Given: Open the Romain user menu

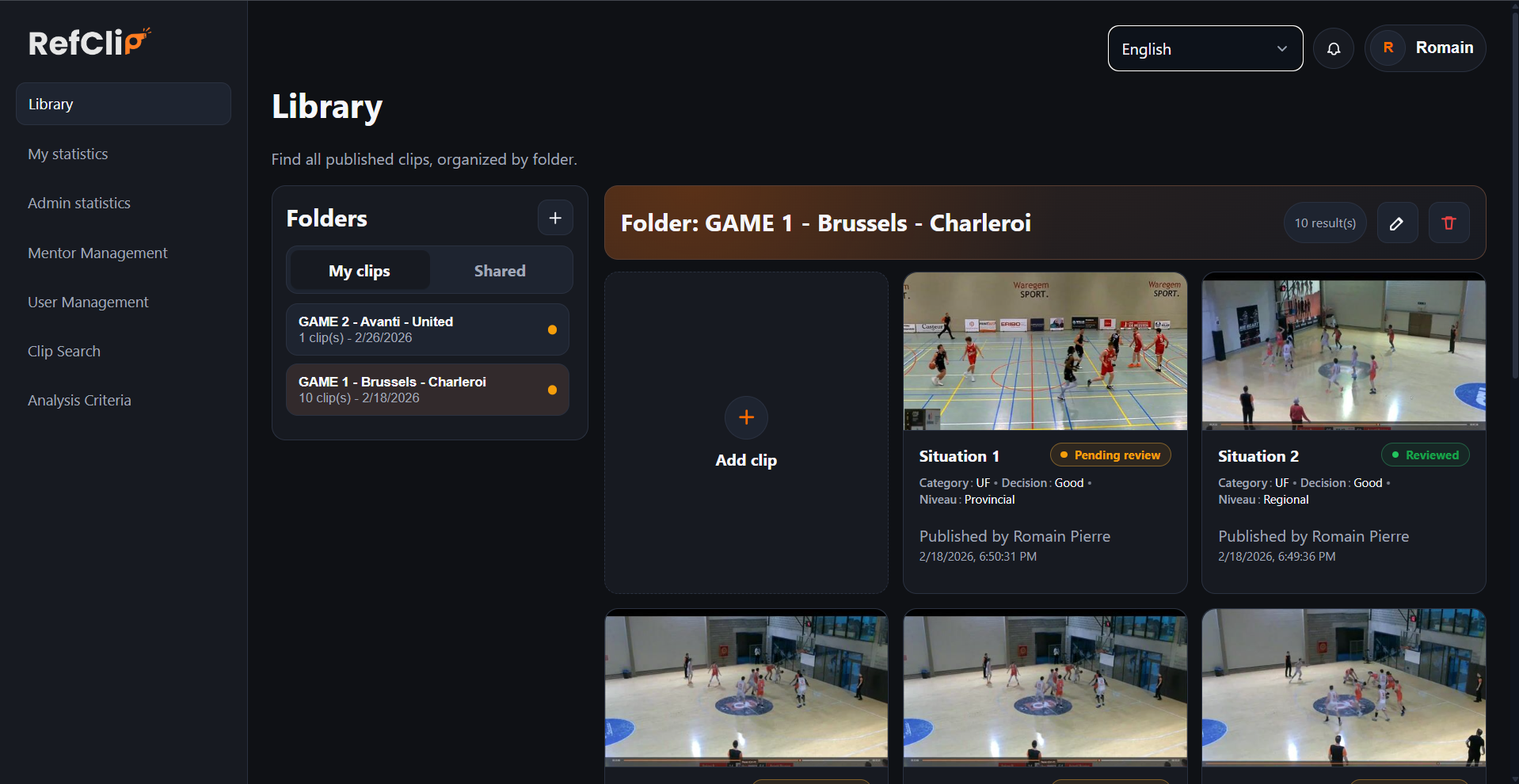Looking at the screenshot, I should tap(1425, 48).
